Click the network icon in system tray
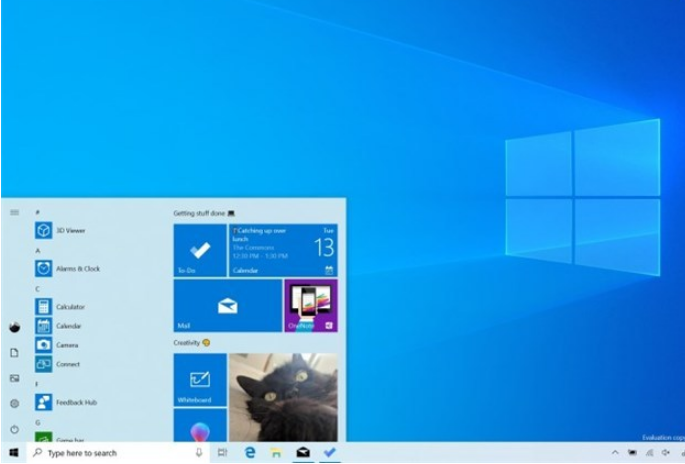685x464 pixels. [650, 453]
